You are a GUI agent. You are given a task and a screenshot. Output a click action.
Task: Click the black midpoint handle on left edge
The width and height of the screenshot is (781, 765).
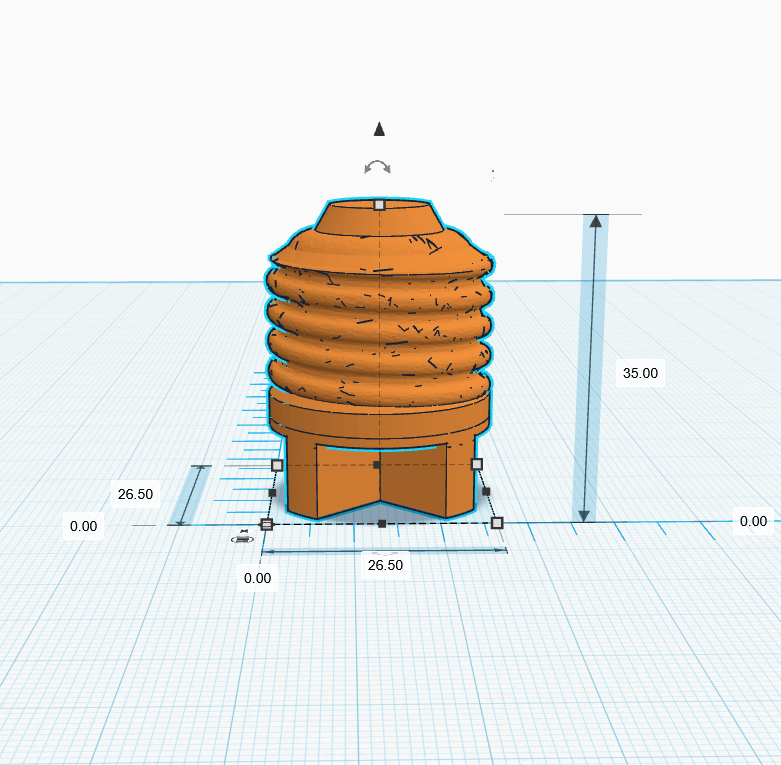click(x=272, y=493)
